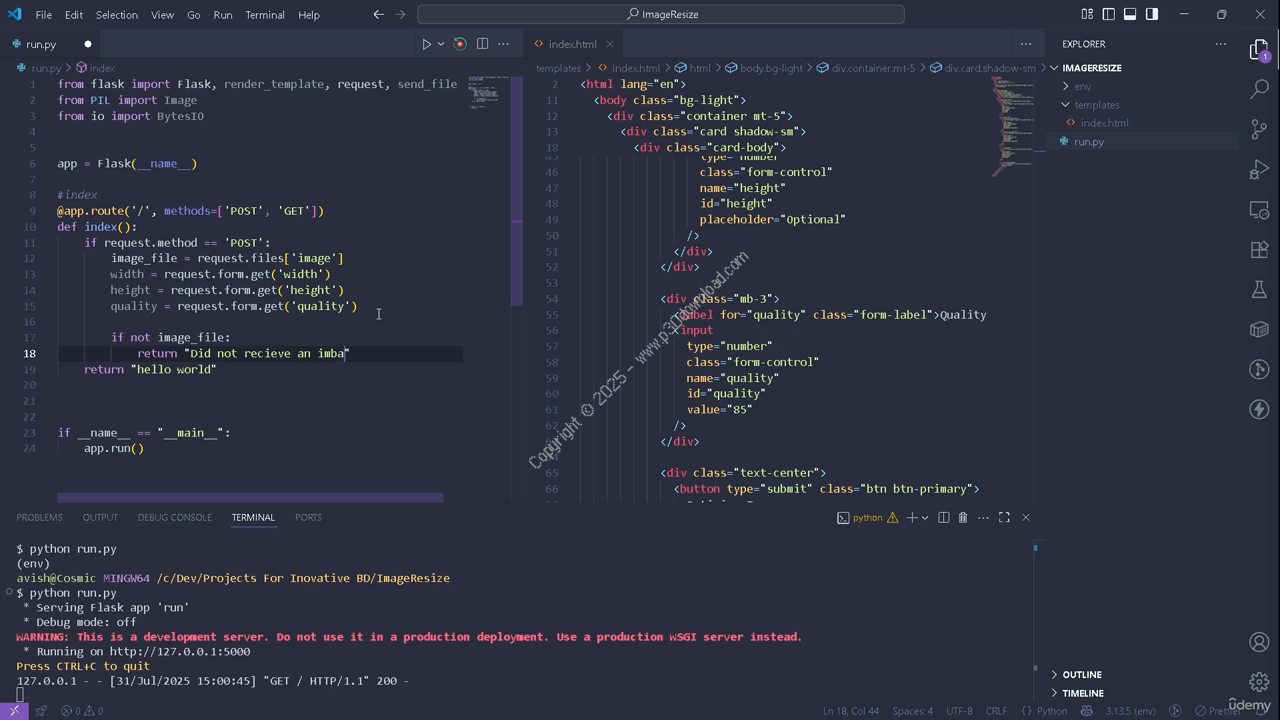This screenshot has height=720, width=1280.
Task: Switch to the DEBUG CONSOLE tab
Action: point(174,517)
